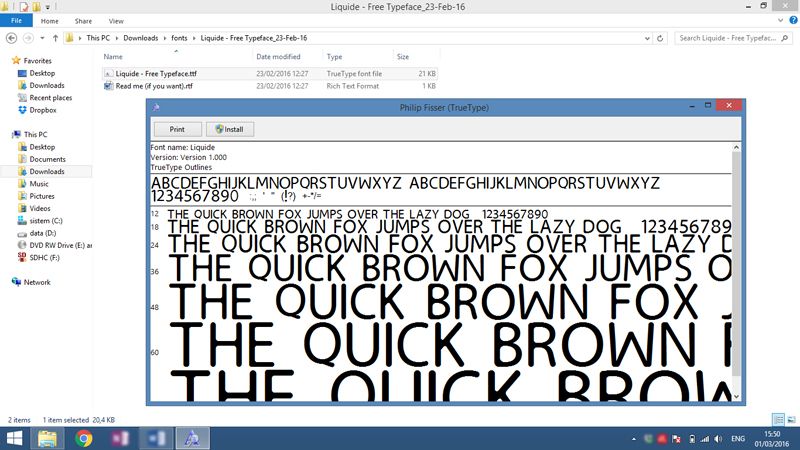Open SDHC (F:) card drive

(44, 258)
